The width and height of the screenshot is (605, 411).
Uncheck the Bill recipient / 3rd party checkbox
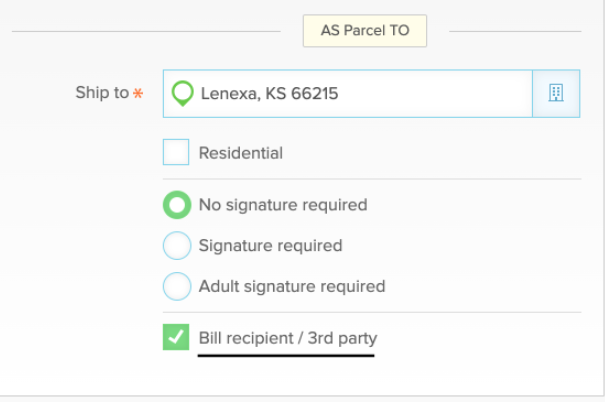point(176,337)
